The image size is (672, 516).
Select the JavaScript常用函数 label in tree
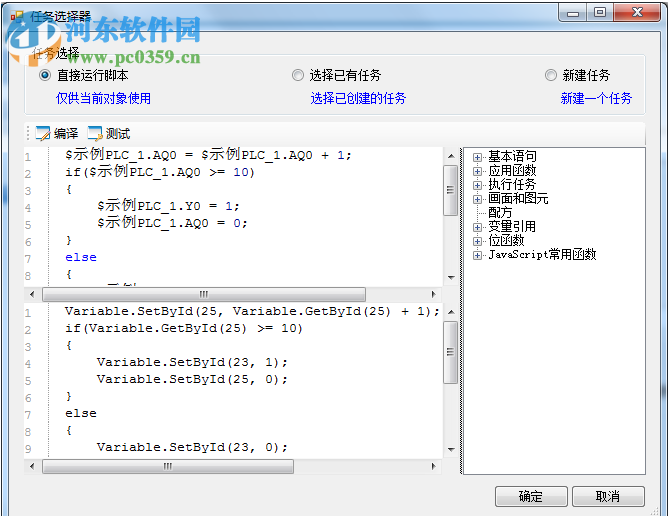click(x=542, y=255)
